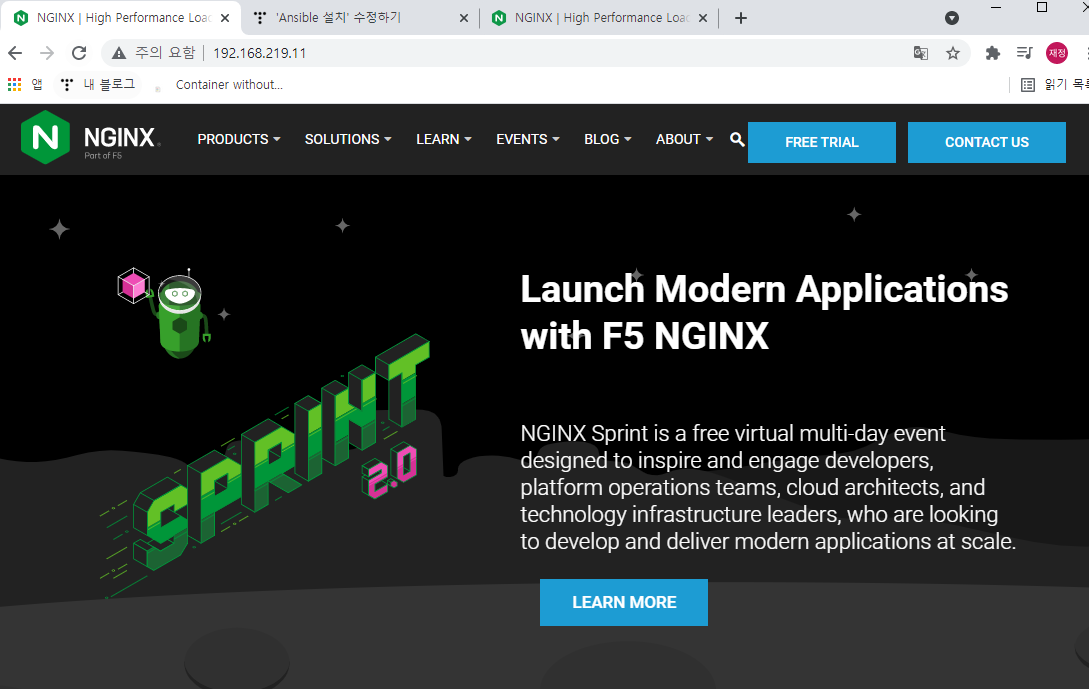
Task: Open the extensions puzzle icon
Action: 992,53
